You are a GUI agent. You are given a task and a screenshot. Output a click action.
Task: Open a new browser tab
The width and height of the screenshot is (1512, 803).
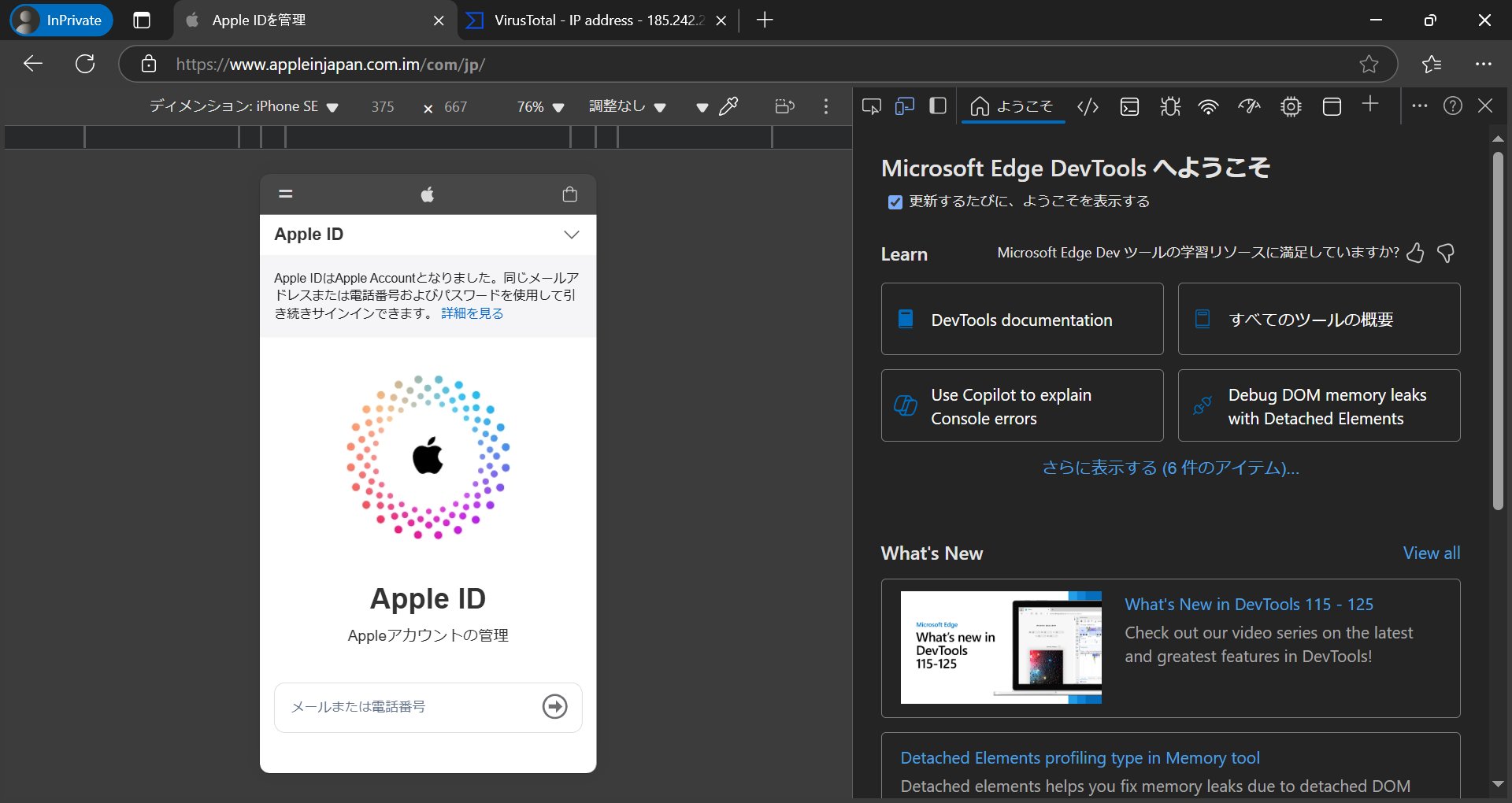(x=765, y=20)
